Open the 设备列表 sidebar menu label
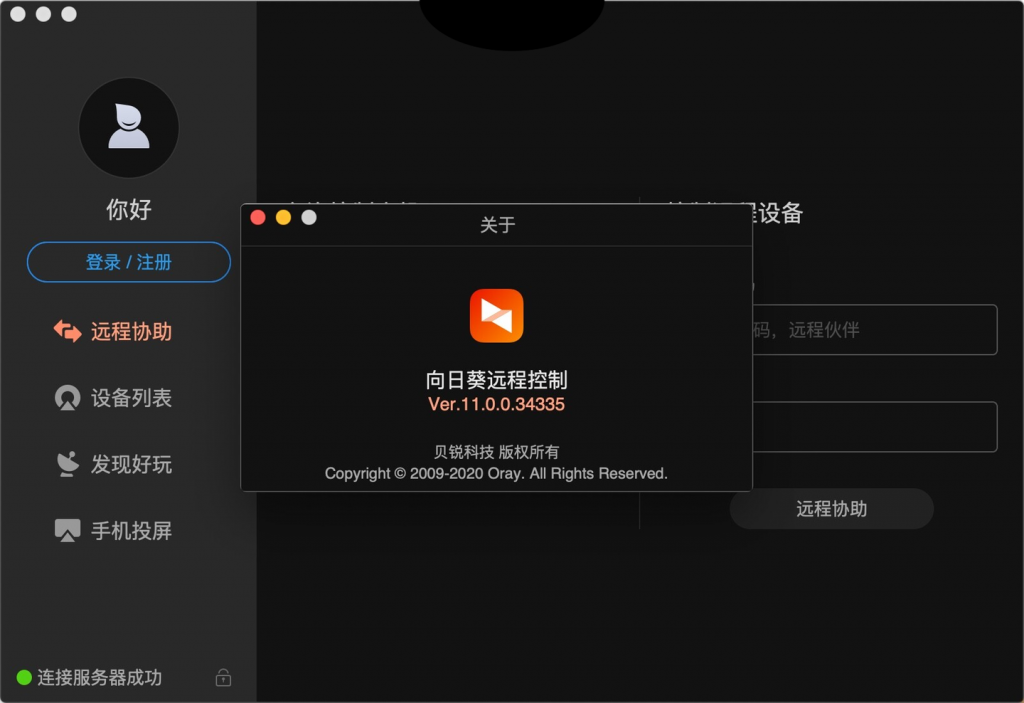Image resolution: width=1024 pixels, height=703 pixels. pos(131,398)
